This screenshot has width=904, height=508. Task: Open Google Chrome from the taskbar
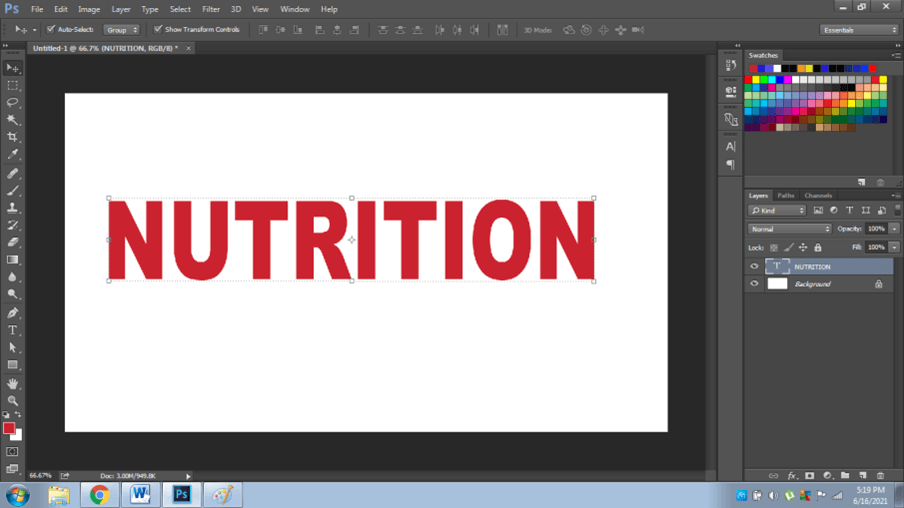pyautogui.click(x=99, y=495)
